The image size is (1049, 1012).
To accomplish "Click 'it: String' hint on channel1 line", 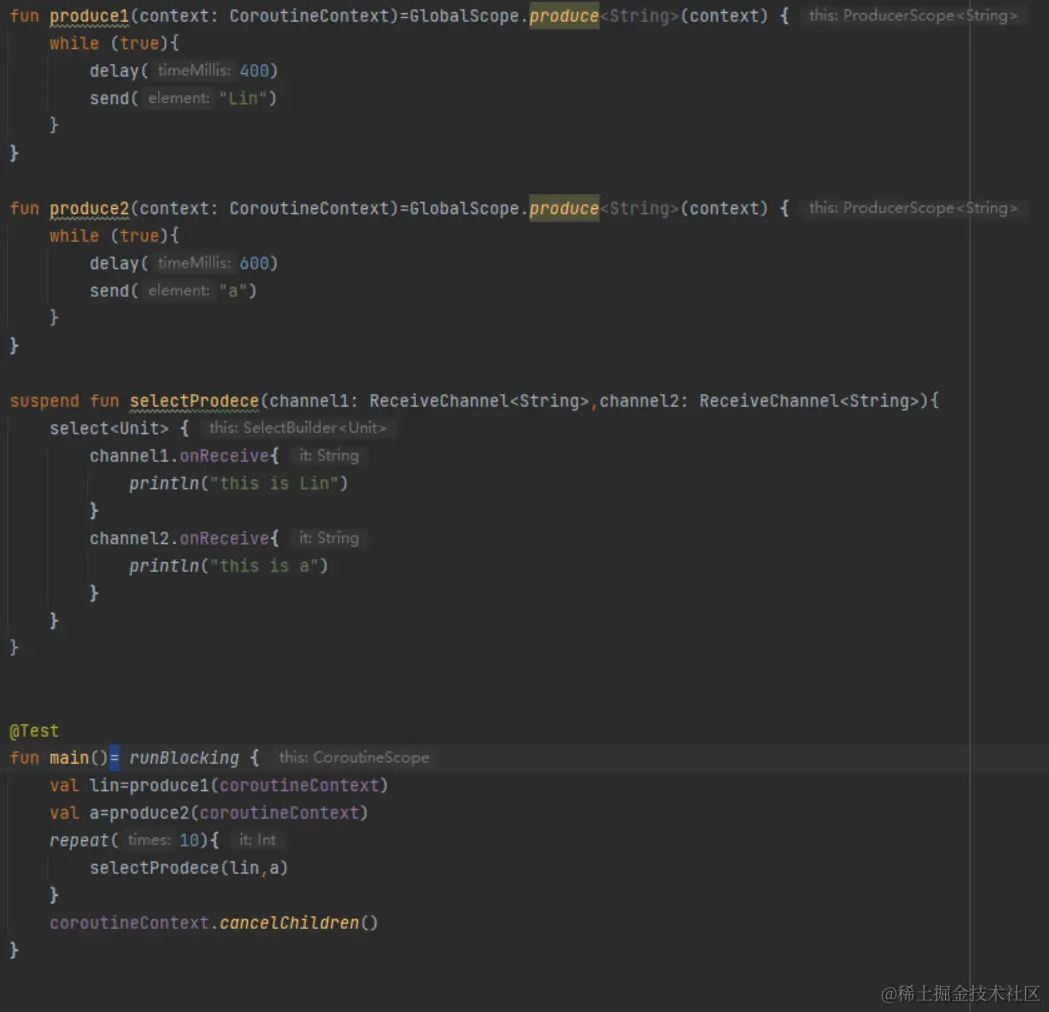I will coord(328,456).
